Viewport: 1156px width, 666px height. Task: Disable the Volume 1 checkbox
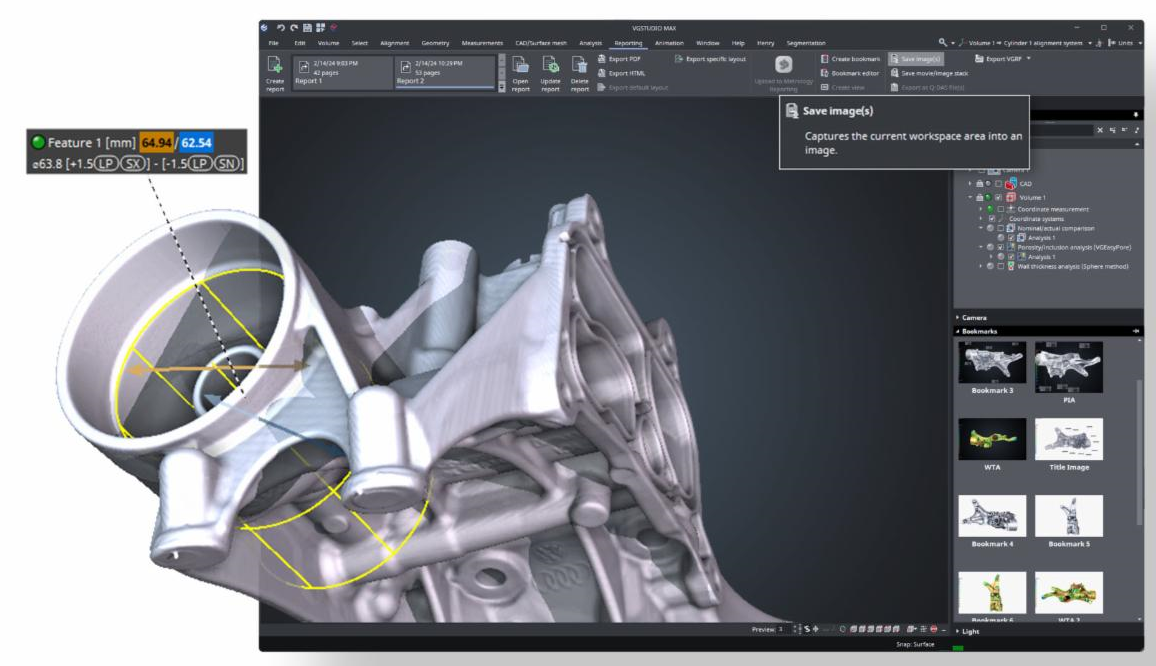coord(998,198)
